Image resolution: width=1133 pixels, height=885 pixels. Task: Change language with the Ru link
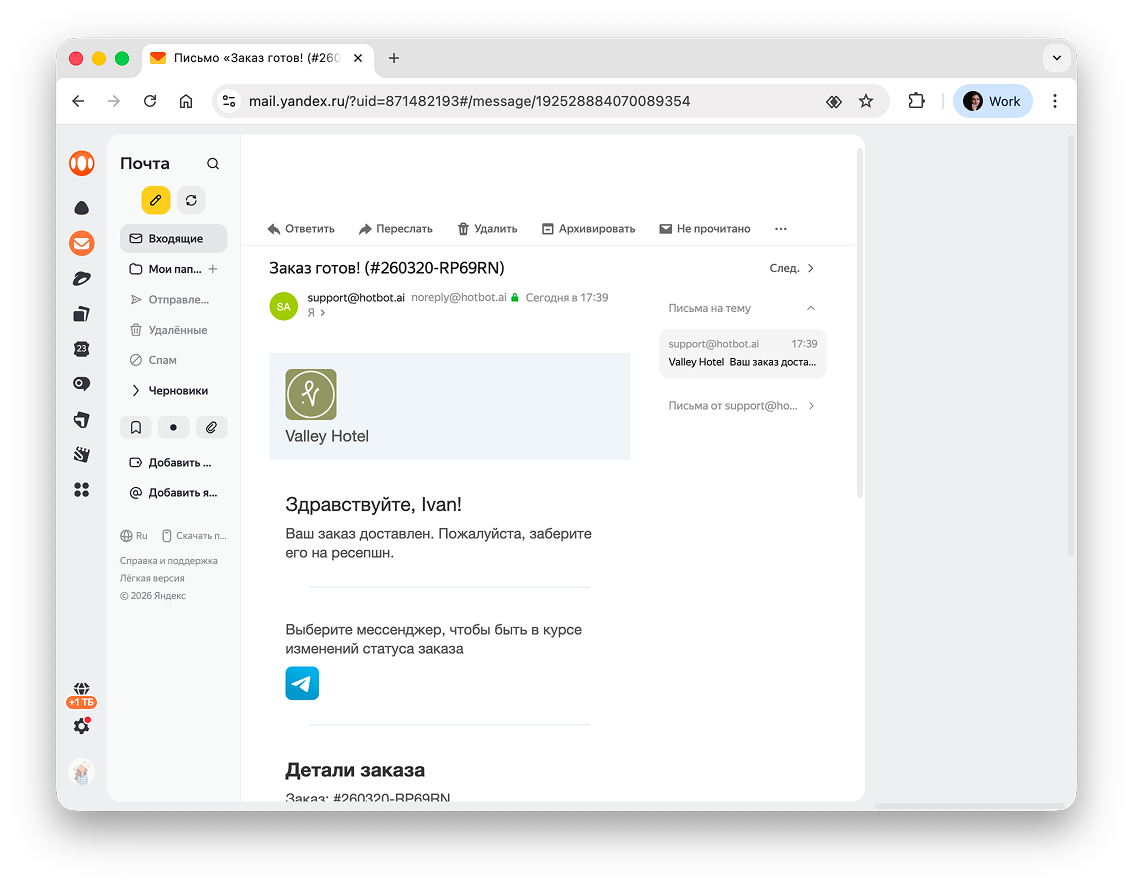pyautogui.click(x=134, y=536)
